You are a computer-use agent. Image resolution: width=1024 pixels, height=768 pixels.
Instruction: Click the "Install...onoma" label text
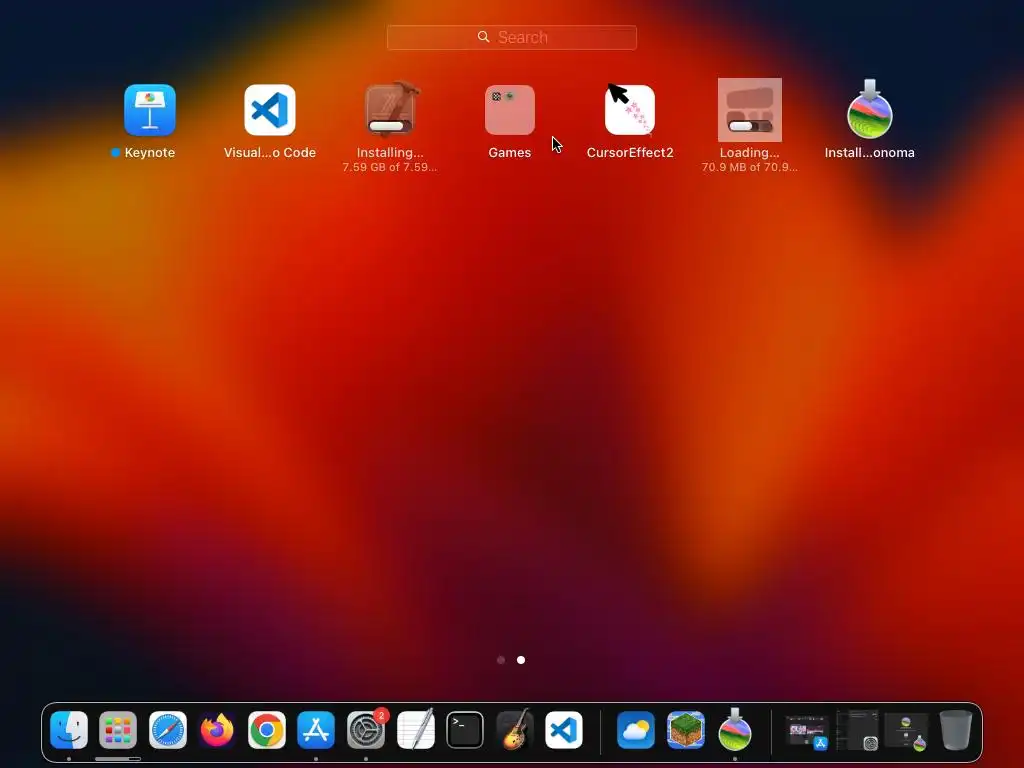[x=869, y=152]
